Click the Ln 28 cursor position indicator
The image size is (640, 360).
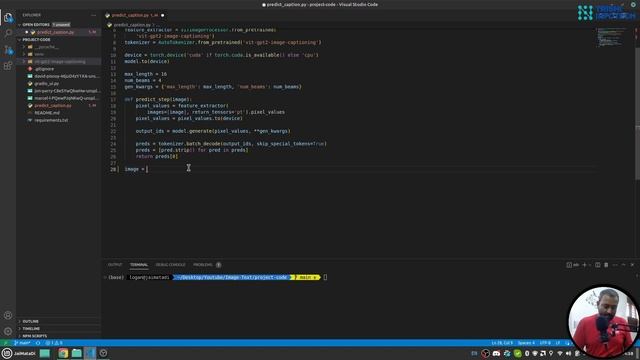tap(502, 343)
